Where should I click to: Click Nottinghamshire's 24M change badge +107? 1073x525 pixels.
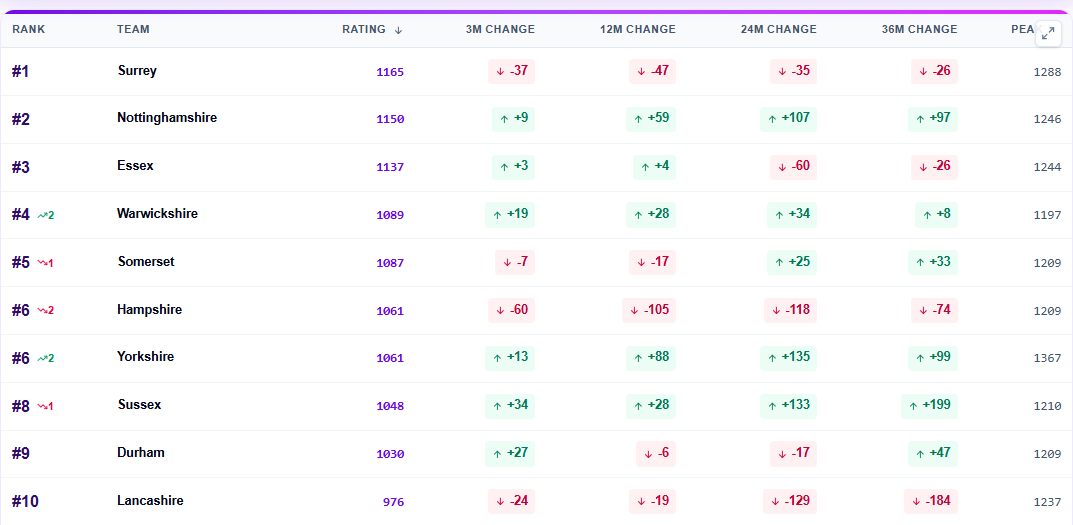tap(788, 119)
